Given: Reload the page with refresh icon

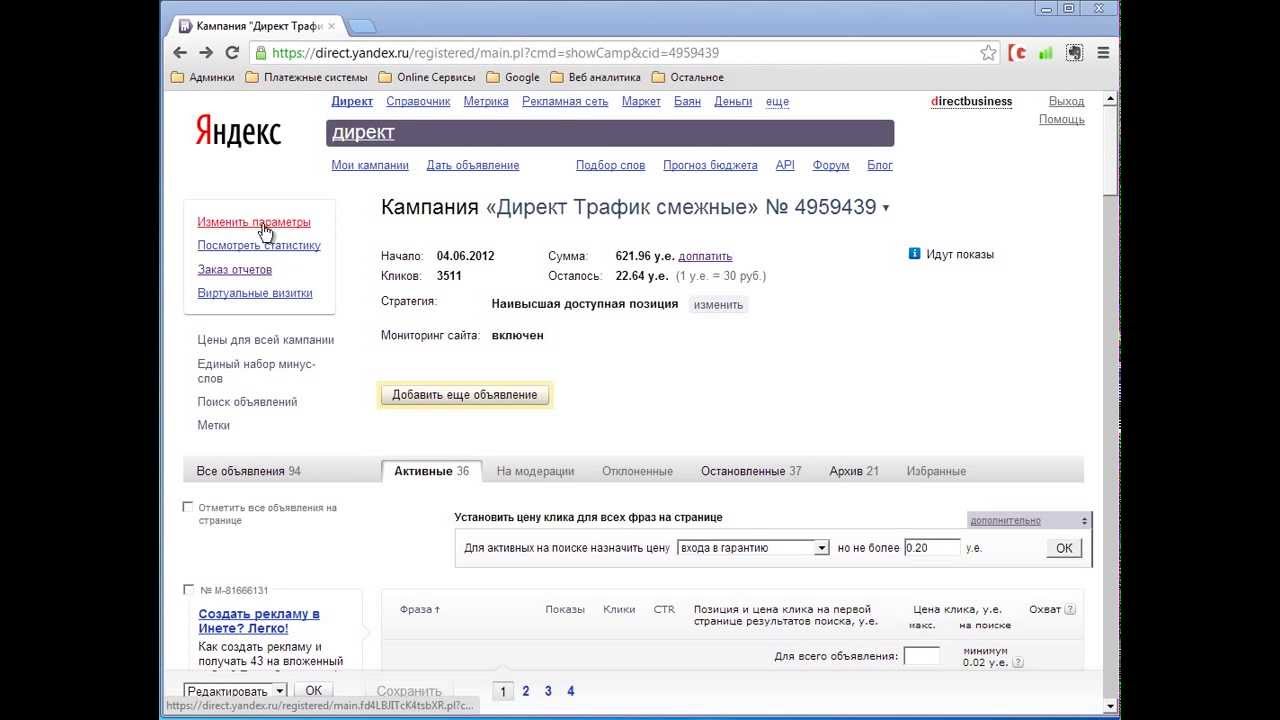Looking at the screenshot, I should click(232, 53).
